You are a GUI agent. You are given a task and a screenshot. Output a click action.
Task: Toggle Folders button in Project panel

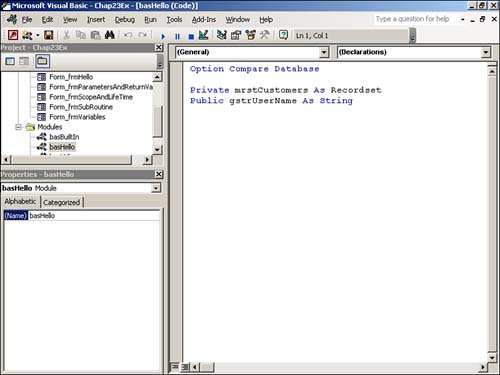tap(42, 61)
